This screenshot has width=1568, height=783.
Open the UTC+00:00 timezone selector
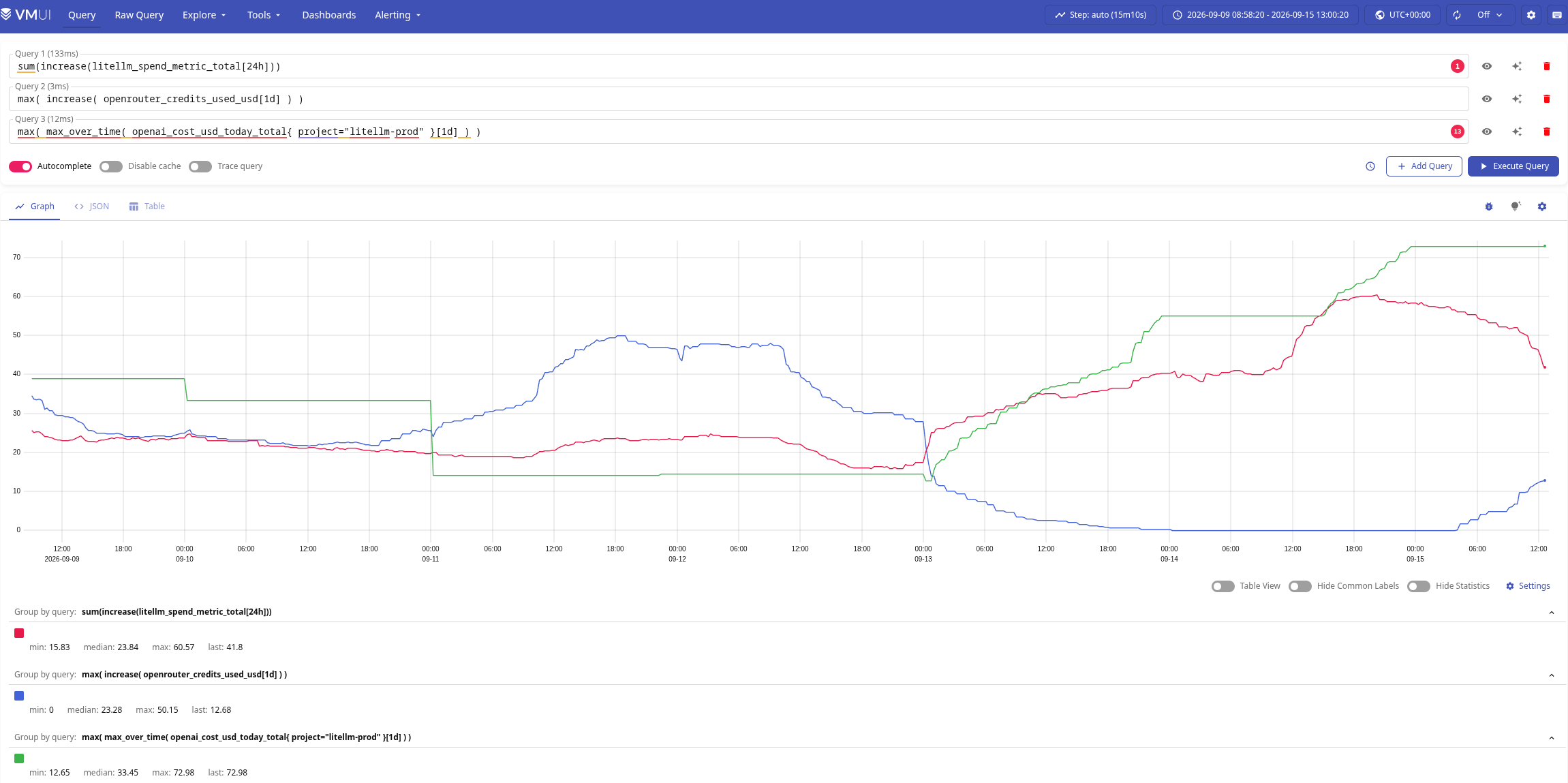click(x=1402, y=15)
